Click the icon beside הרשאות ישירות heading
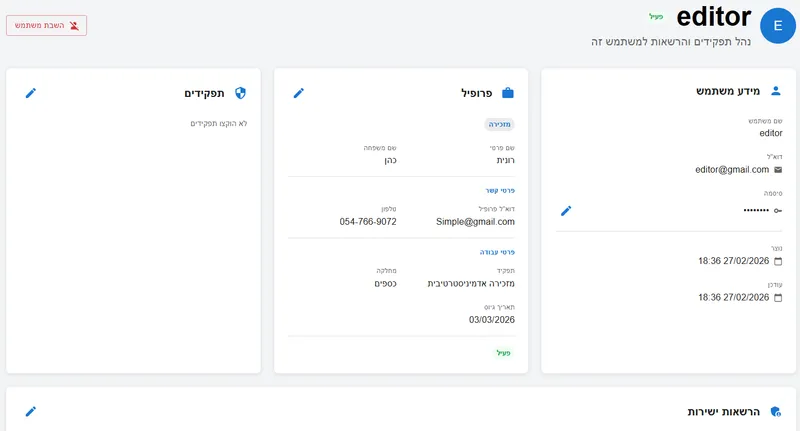This screenshot has width=800, height=431. pyautogui.click(x=776, y=412)
